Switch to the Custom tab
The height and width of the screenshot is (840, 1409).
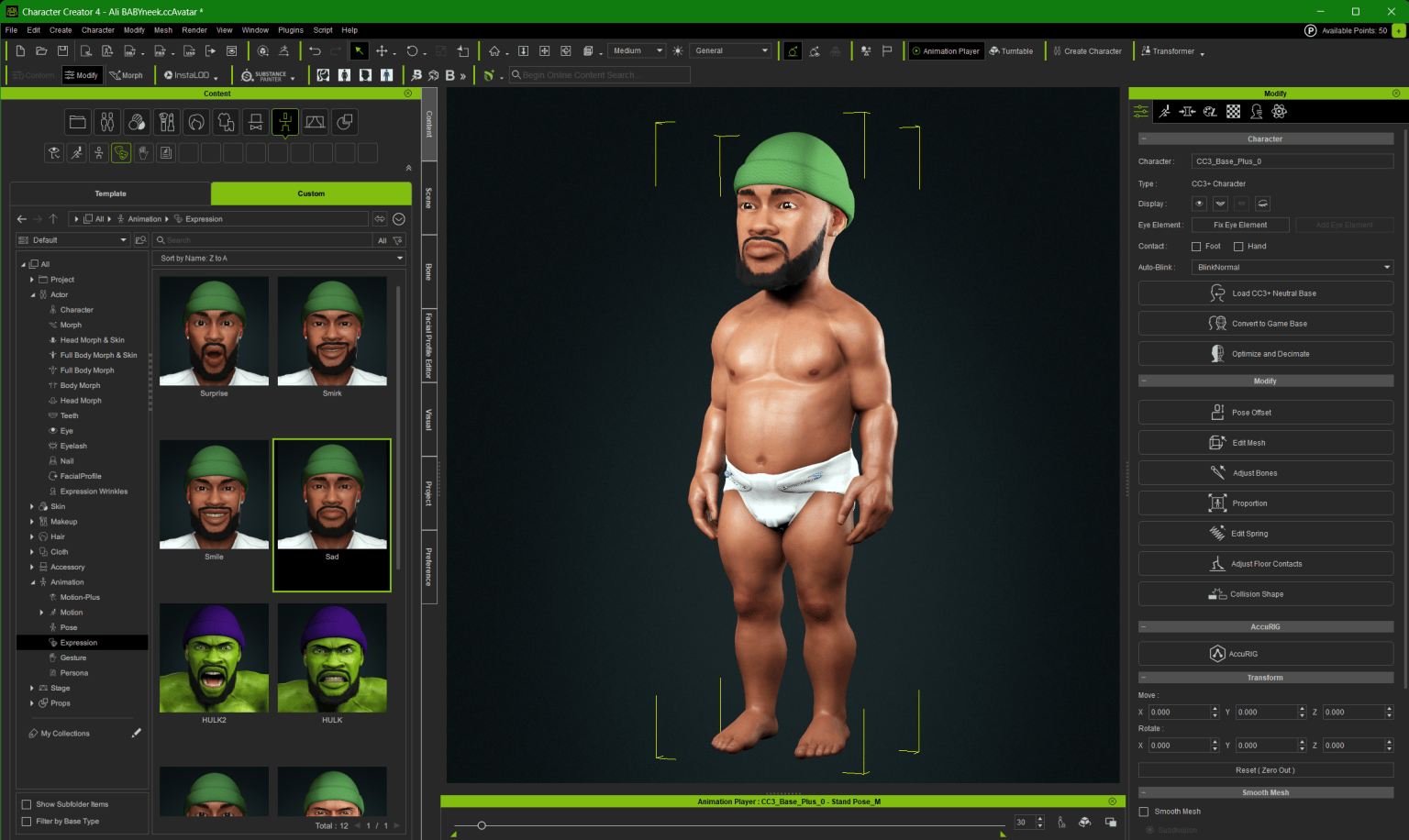pyautogui.click(x=311, y=193)
